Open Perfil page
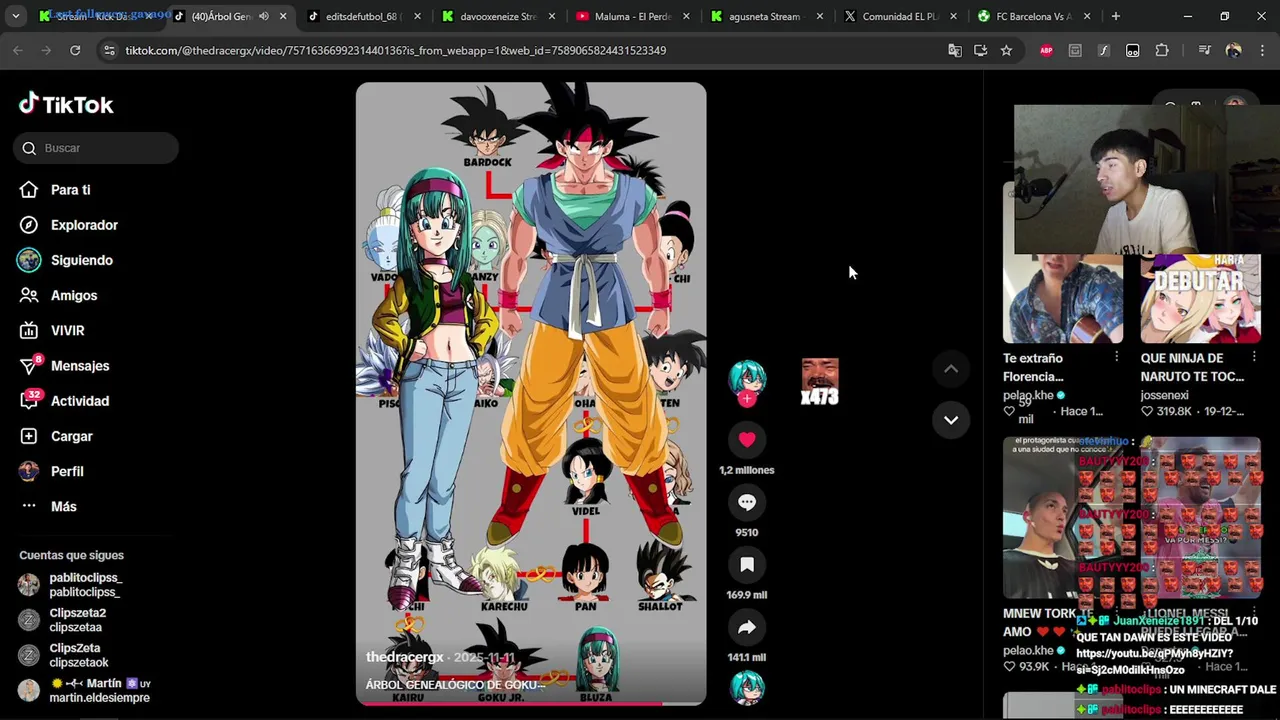This screenshot has height=720, width=1280. click(x=67, y=471)
